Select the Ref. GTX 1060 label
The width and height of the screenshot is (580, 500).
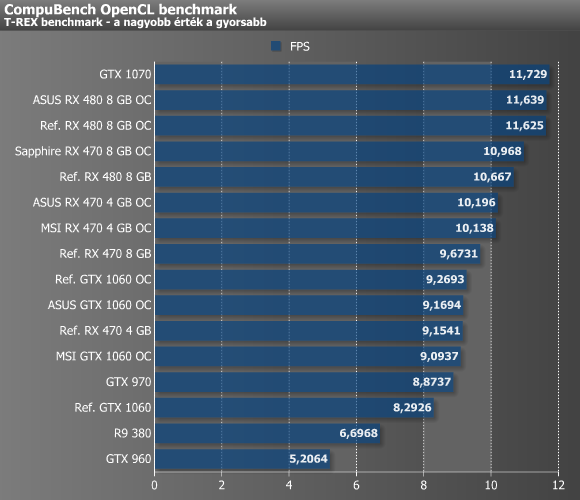113,408
